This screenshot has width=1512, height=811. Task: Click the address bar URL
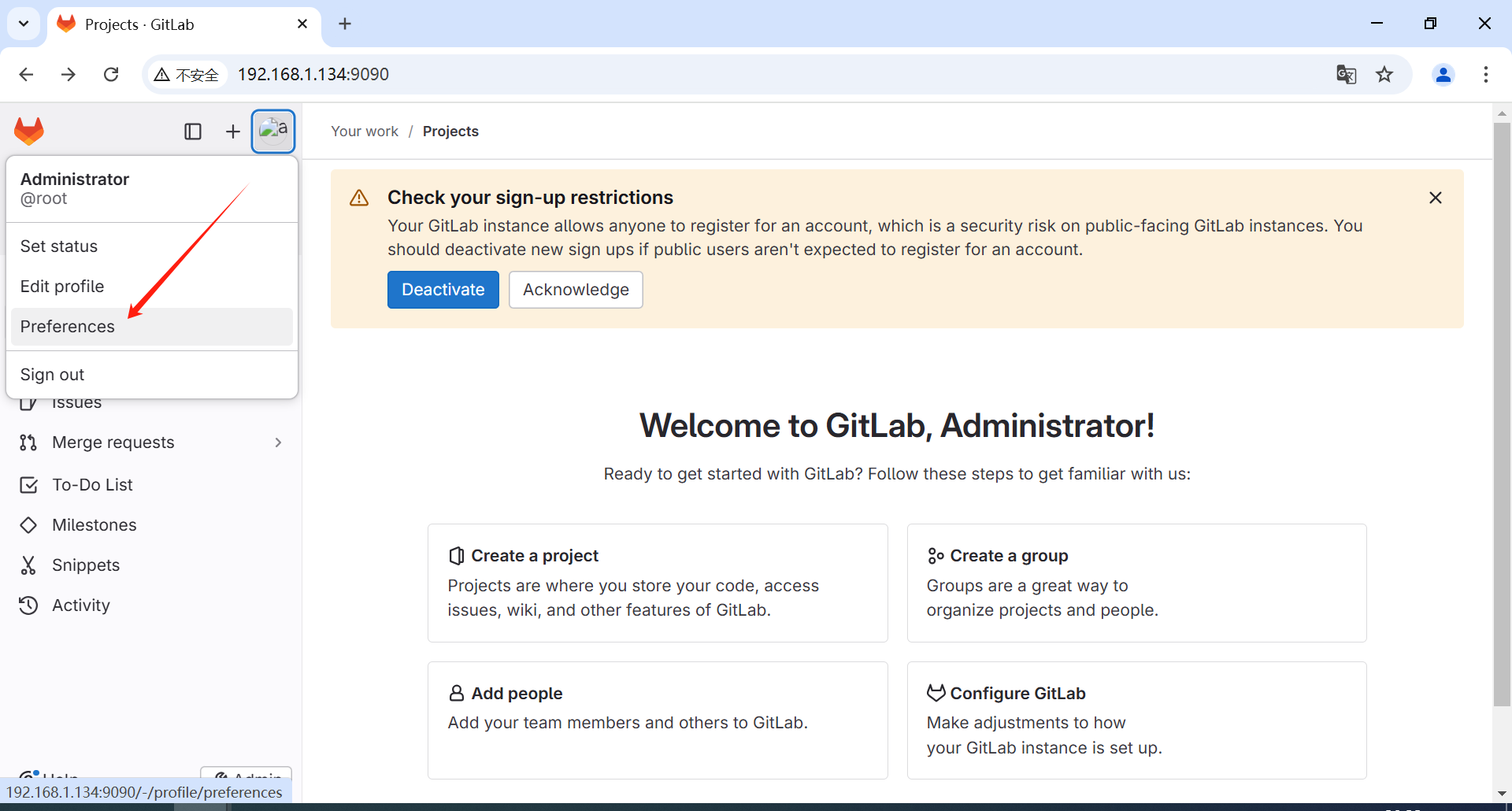point(313,74)
